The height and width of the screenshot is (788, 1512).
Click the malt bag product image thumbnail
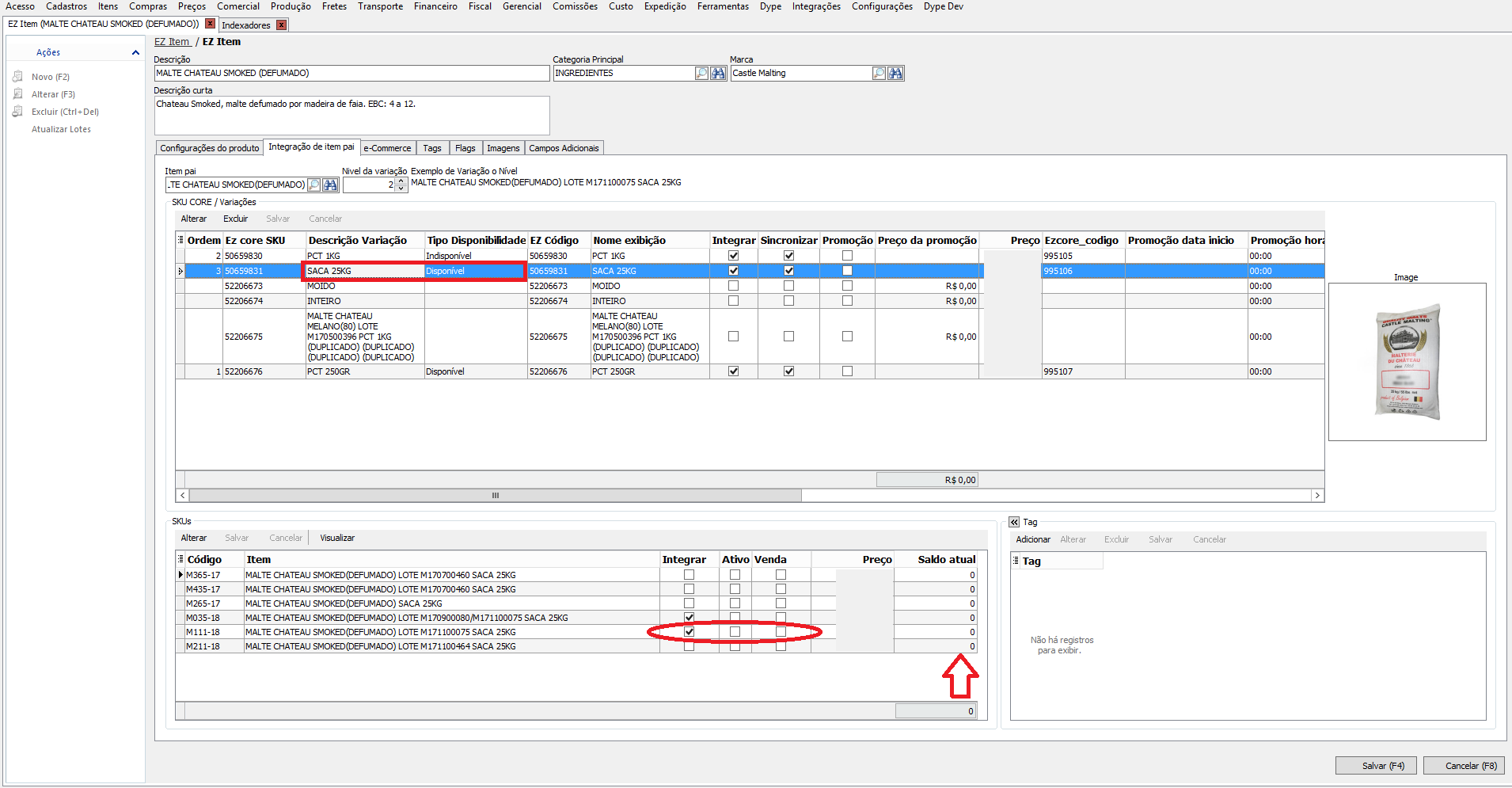1408,362
